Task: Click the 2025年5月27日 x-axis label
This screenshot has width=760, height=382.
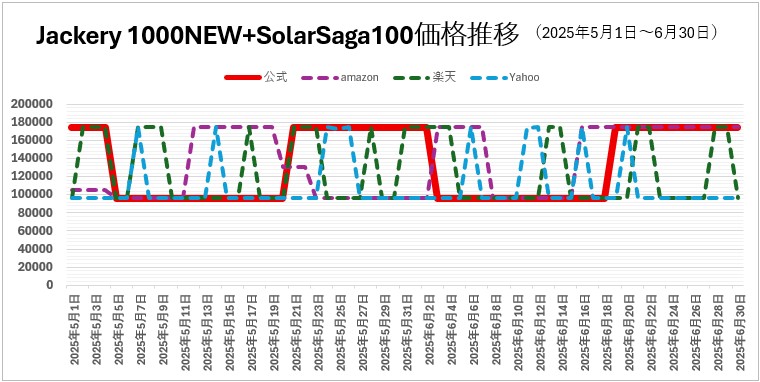Action: (x=364, y=333)
